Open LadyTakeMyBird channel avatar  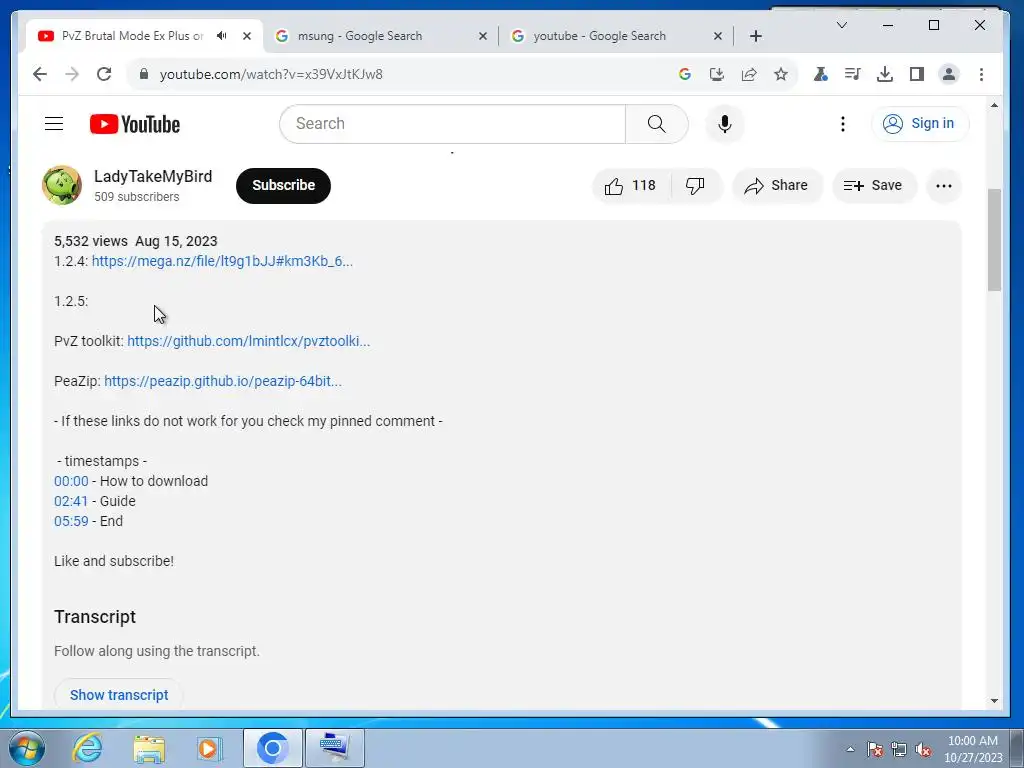62,185
